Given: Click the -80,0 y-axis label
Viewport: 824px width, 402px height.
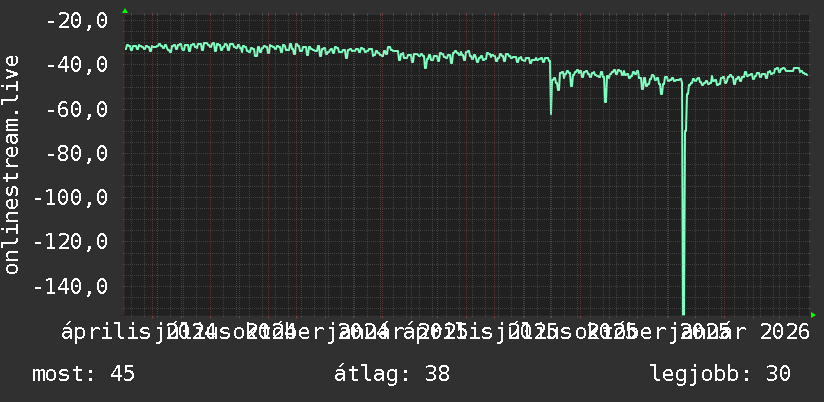Looking at the screenshot, I should [77, 154].
